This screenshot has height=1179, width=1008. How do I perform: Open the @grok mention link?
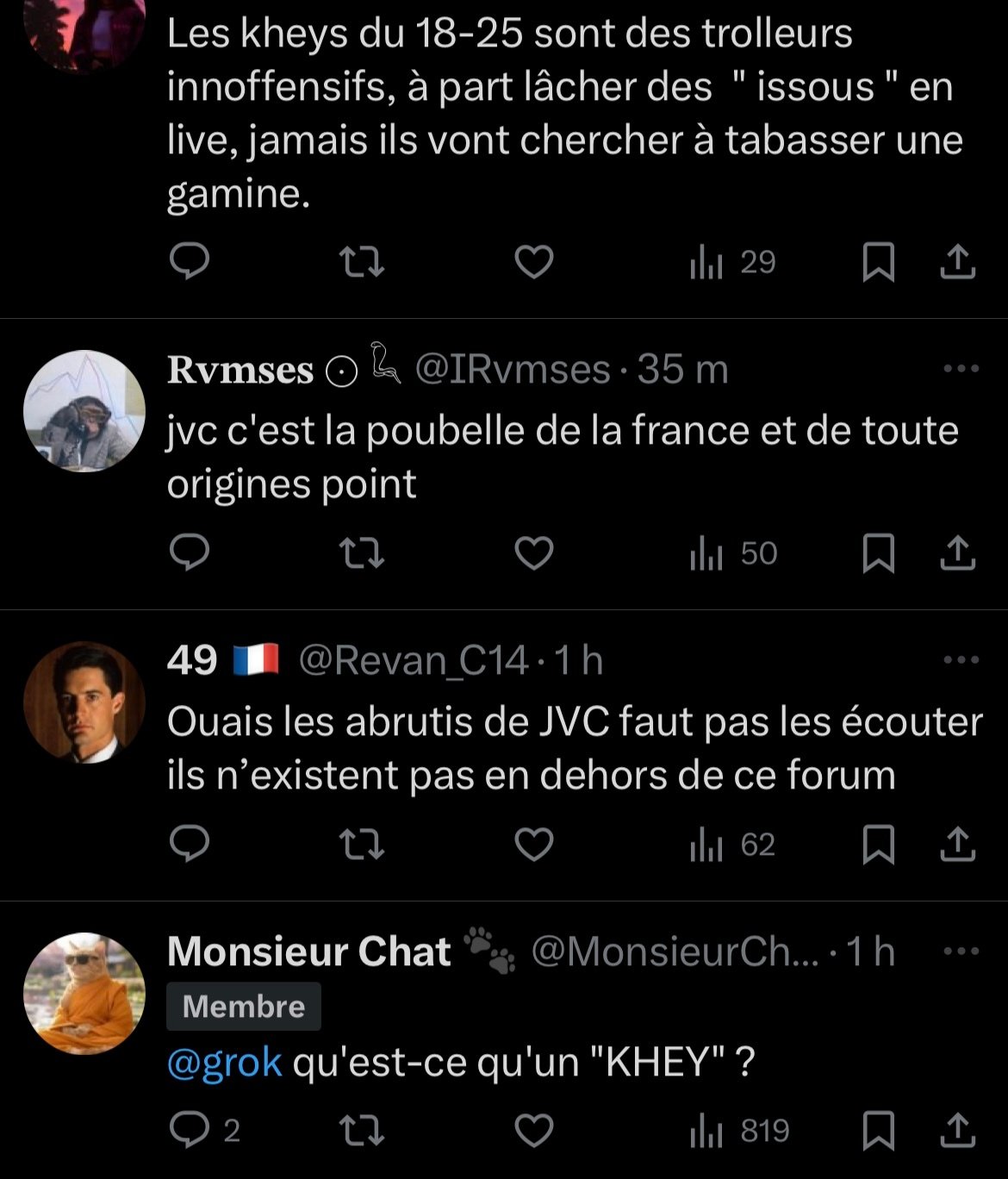pyautogui.click(x=224, y=1062)
